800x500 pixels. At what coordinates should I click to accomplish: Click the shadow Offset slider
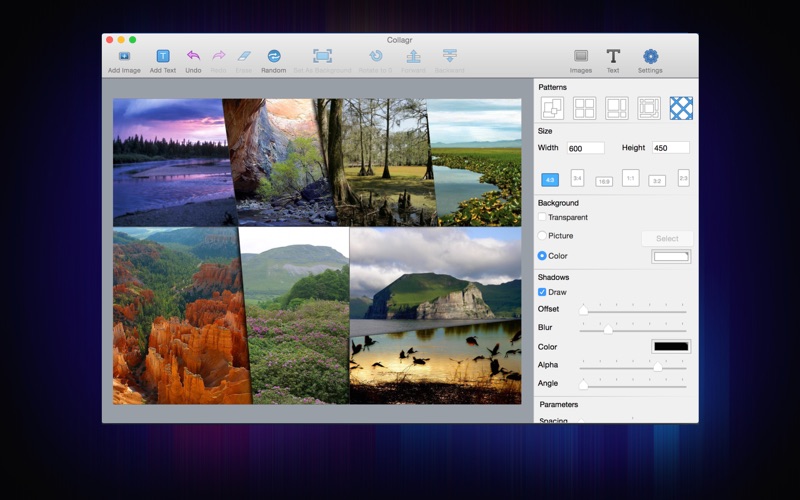tap(633, 310)
